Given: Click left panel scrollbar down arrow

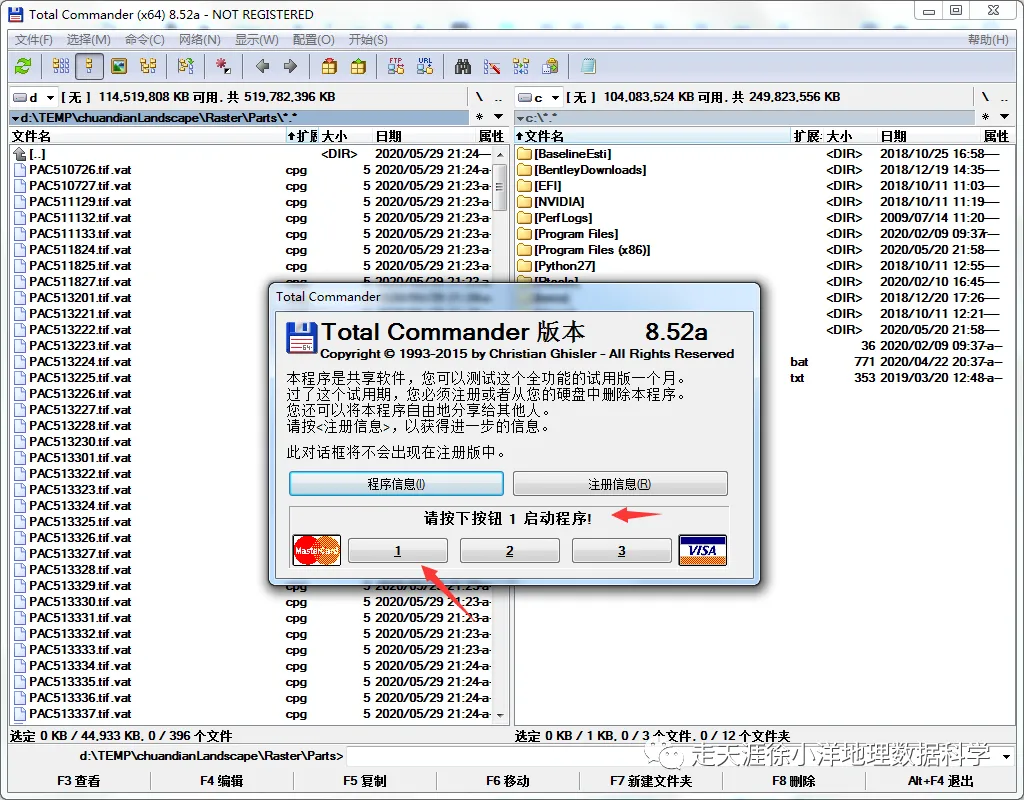Looking at the screenshot, I should (x=500, y=715).
